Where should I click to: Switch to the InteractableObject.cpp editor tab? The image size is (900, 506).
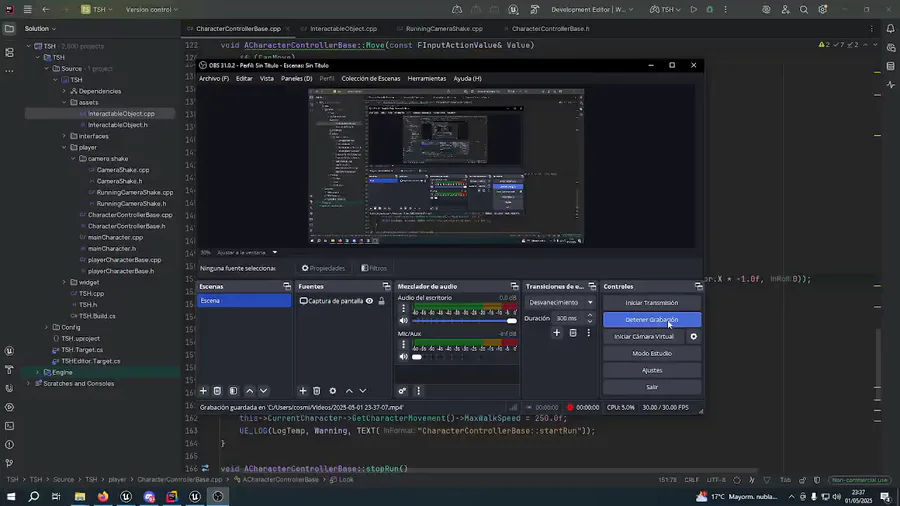(x=343, y=29)
